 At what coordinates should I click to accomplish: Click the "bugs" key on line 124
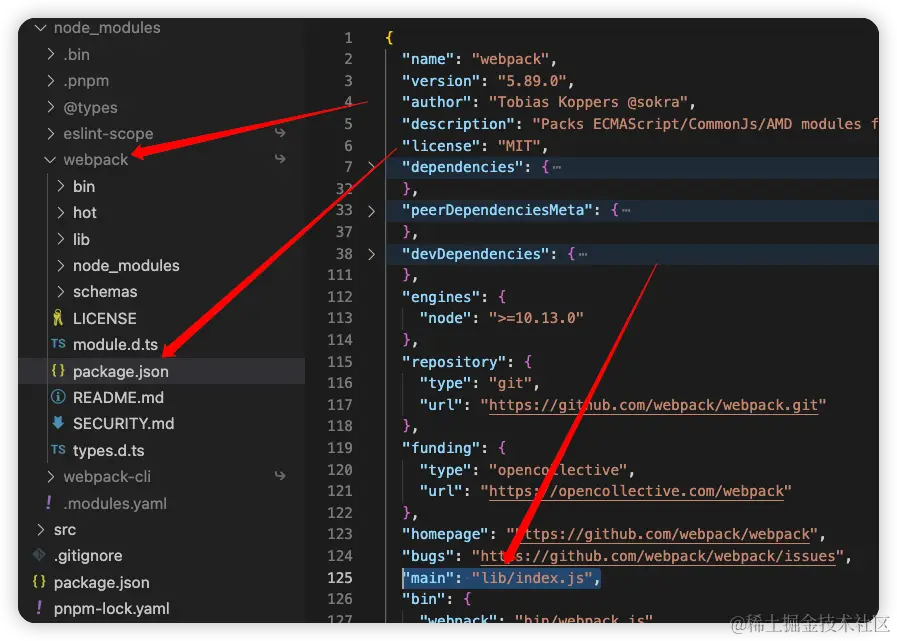tap(428, 556)
